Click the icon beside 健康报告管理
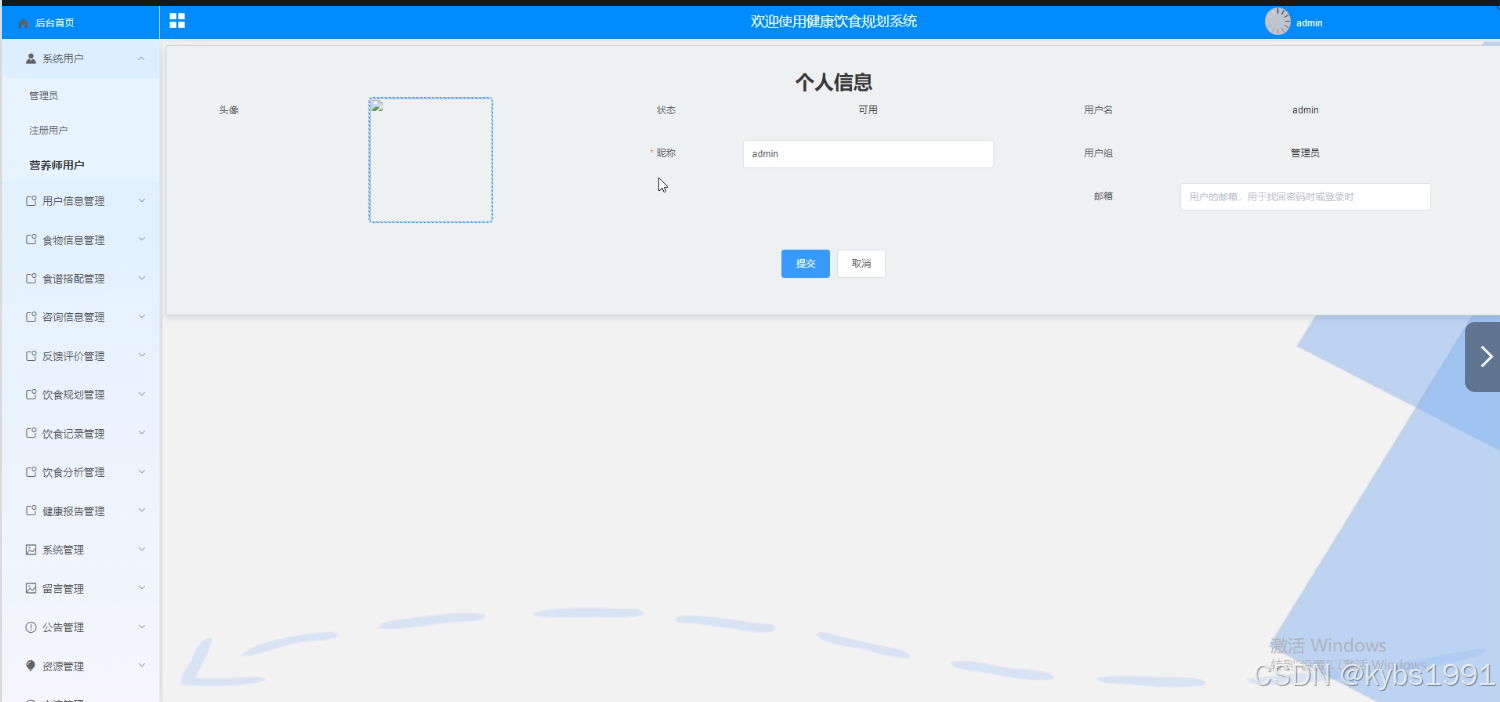This screenshot has height=702, width=1500. click(x=31, y=511)
